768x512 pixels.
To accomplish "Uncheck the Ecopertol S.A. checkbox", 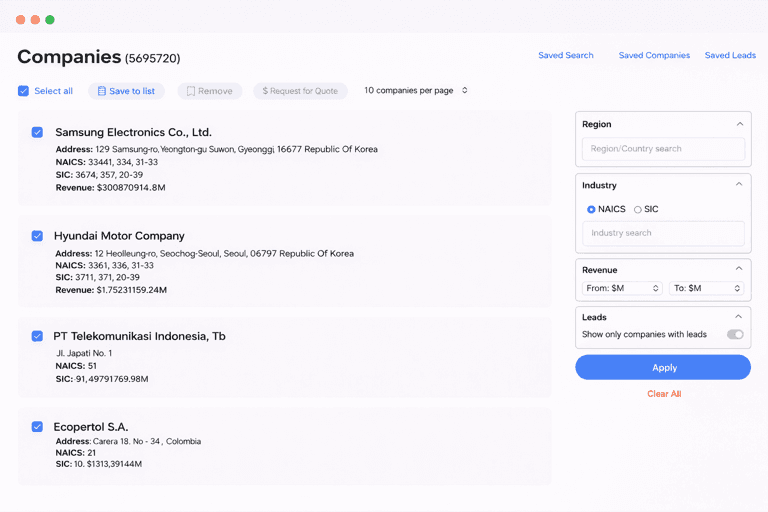I will pyautogui.click(x=37, y=426).
